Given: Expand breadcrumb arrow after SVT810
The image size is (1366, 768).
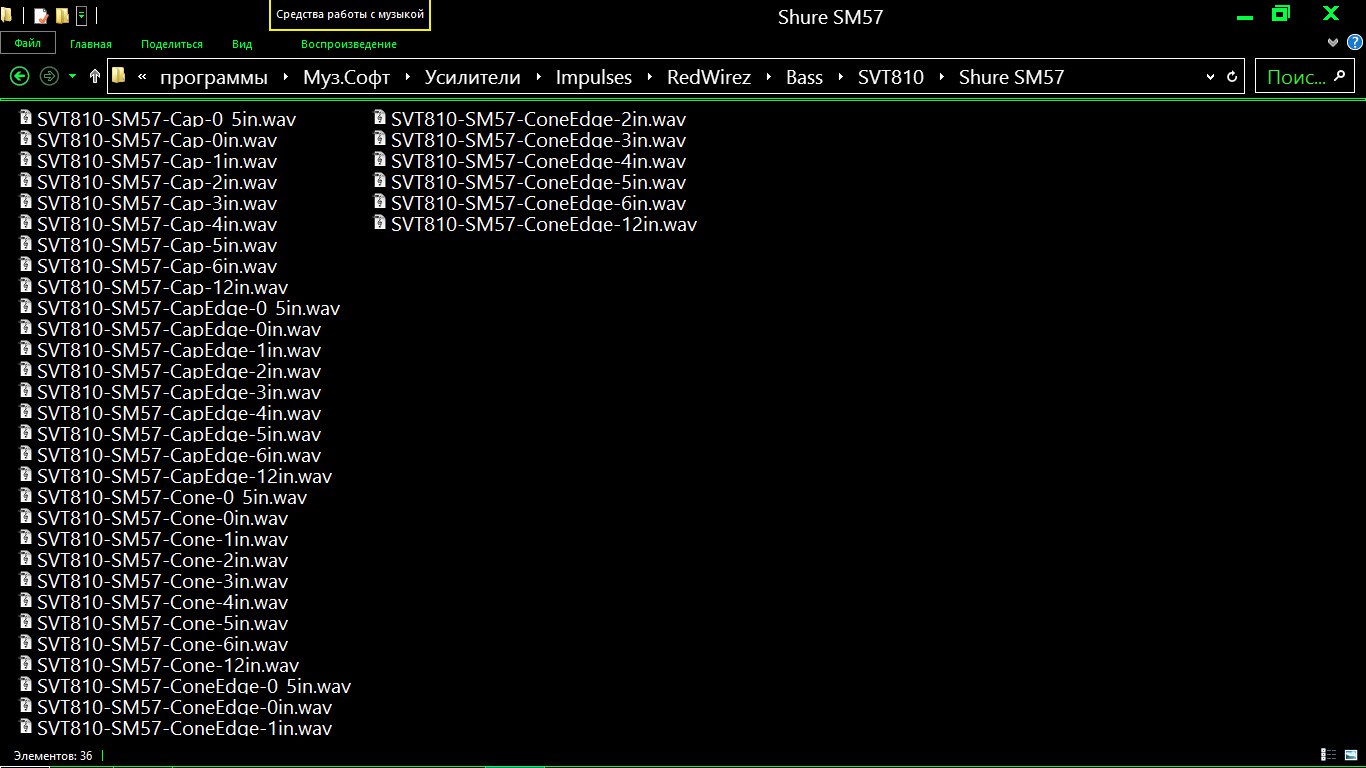Looking at the screenshot, I should coord(942,77).
